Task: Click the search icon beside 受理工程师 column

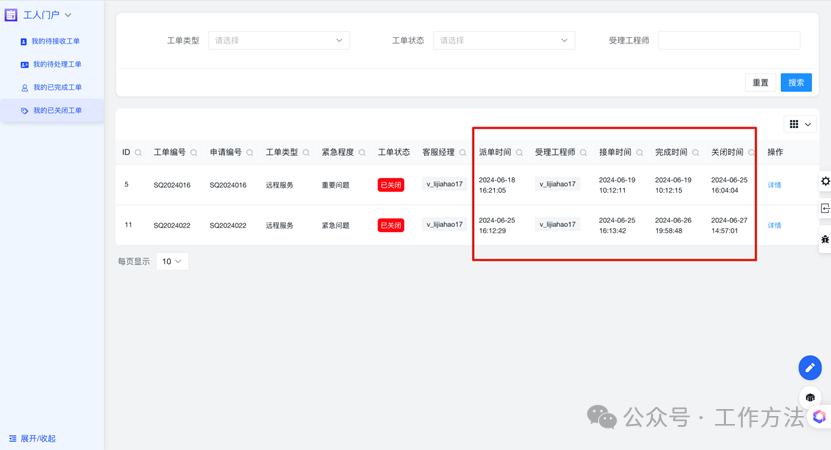Action: point(584,153)
